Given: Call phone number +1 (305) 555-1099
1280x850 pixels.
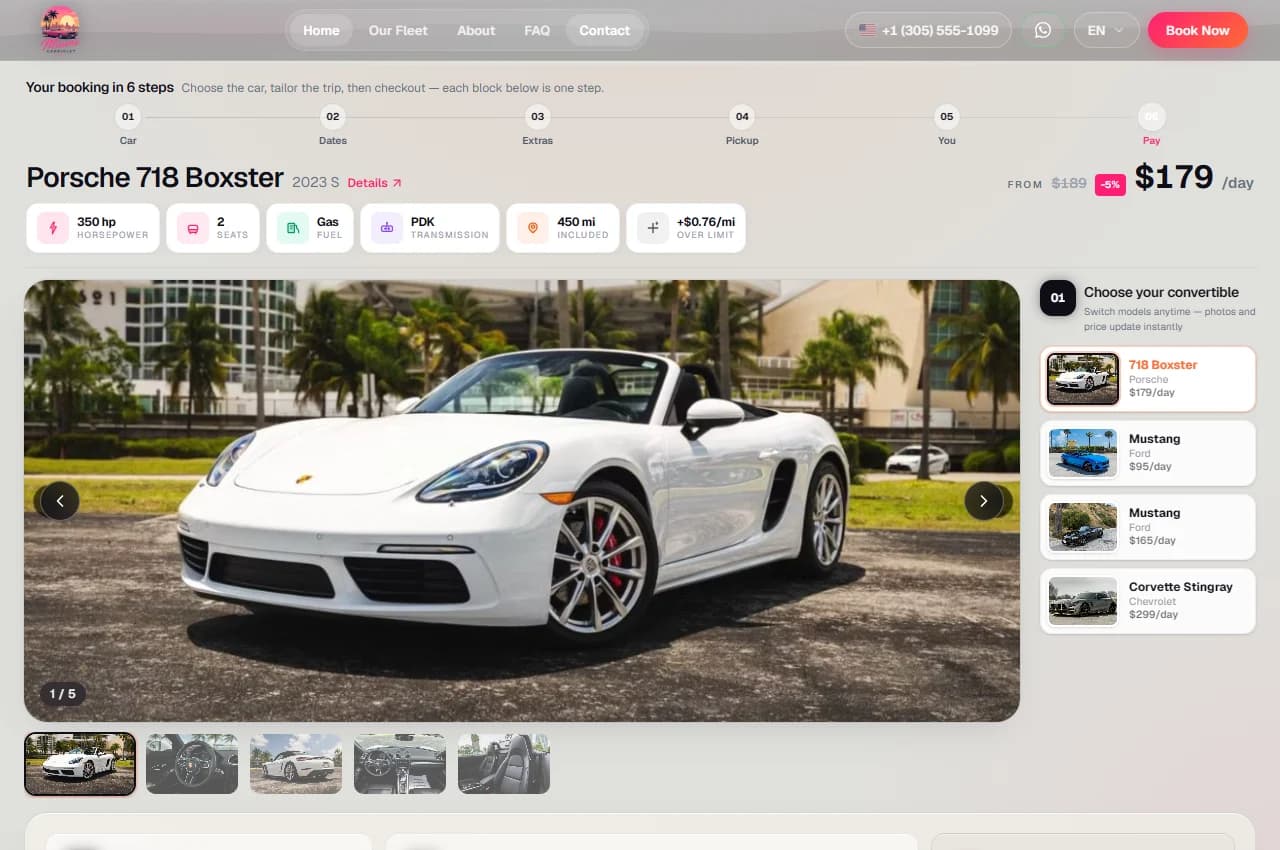Looking at the screenshot, I should [928, 30].
